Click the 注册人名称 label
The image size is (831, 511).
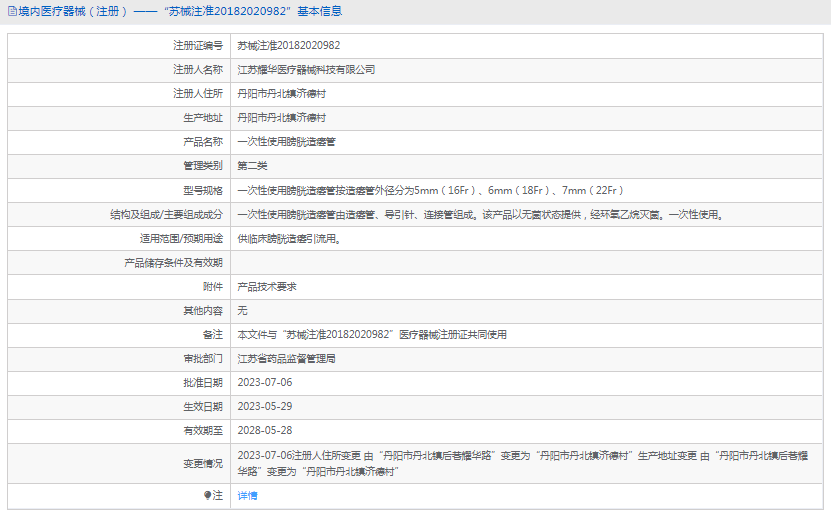[x=198, y=69]
